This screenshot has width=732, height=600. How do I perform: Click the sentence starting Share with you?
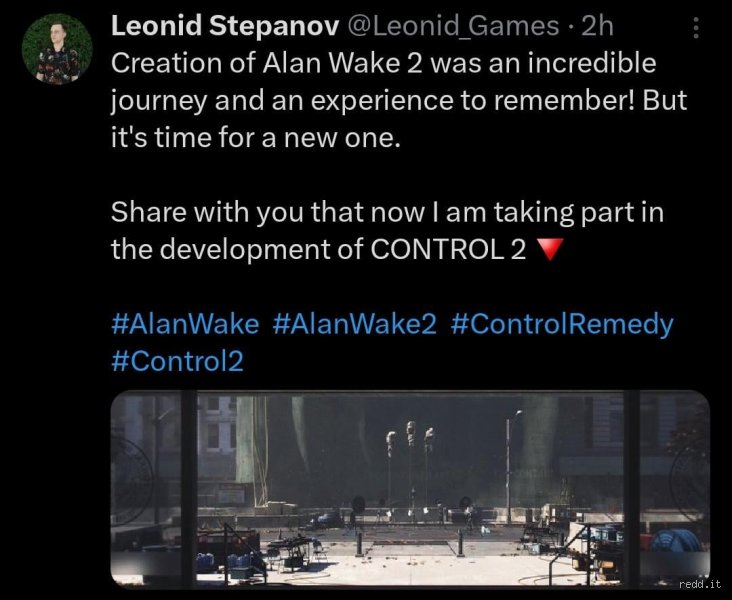click(x=387, y=231)
